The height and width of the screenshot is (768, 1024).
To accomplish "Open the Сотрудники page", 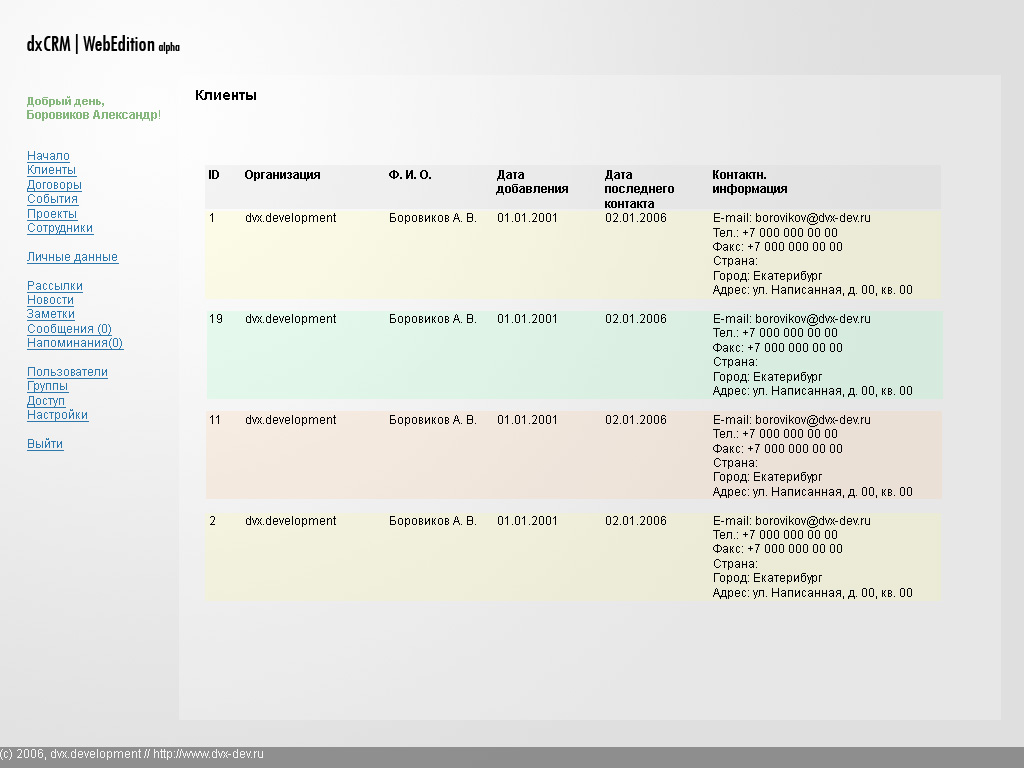I will [59, 228].
